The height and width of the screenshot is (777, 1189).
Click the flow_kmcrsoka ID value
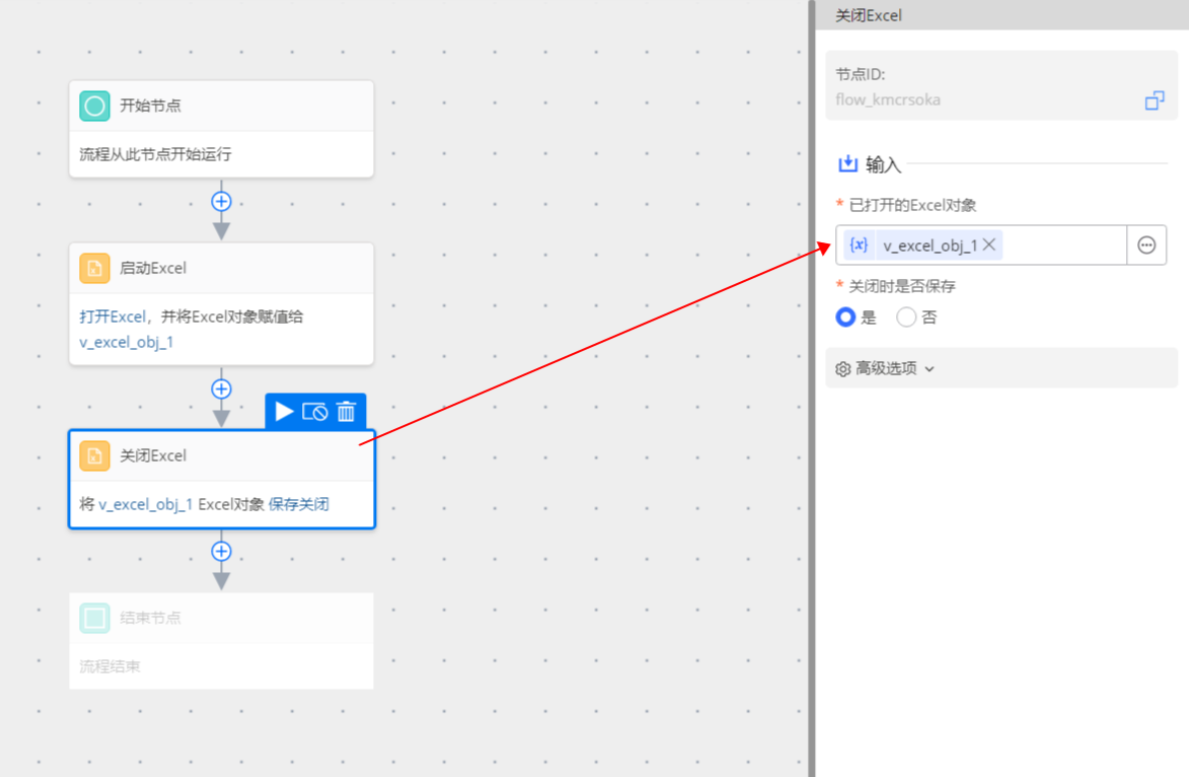(888, 100)
